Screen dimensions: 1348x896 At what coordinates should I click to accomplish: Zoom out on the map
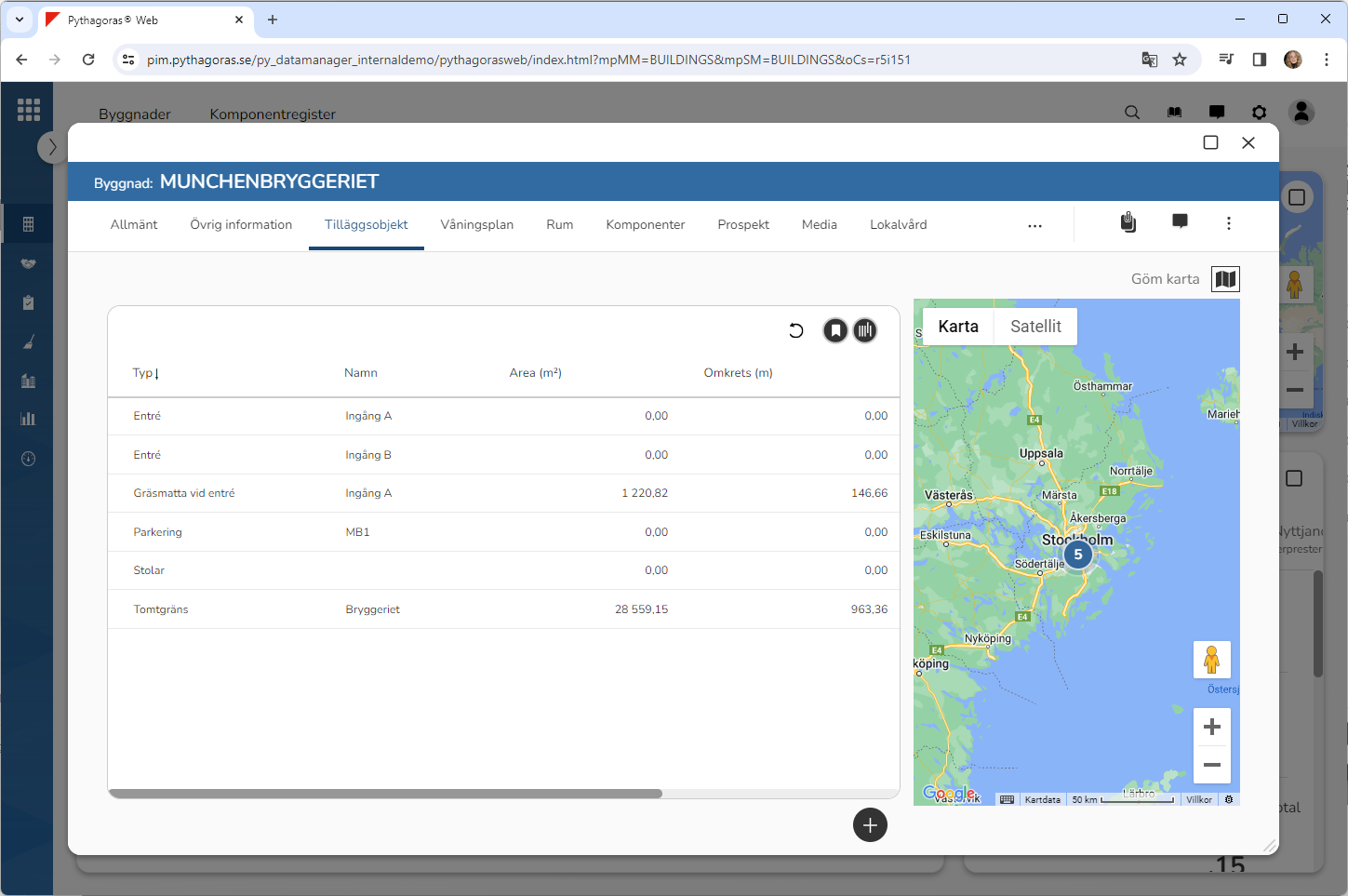[x=1211, y=765]
